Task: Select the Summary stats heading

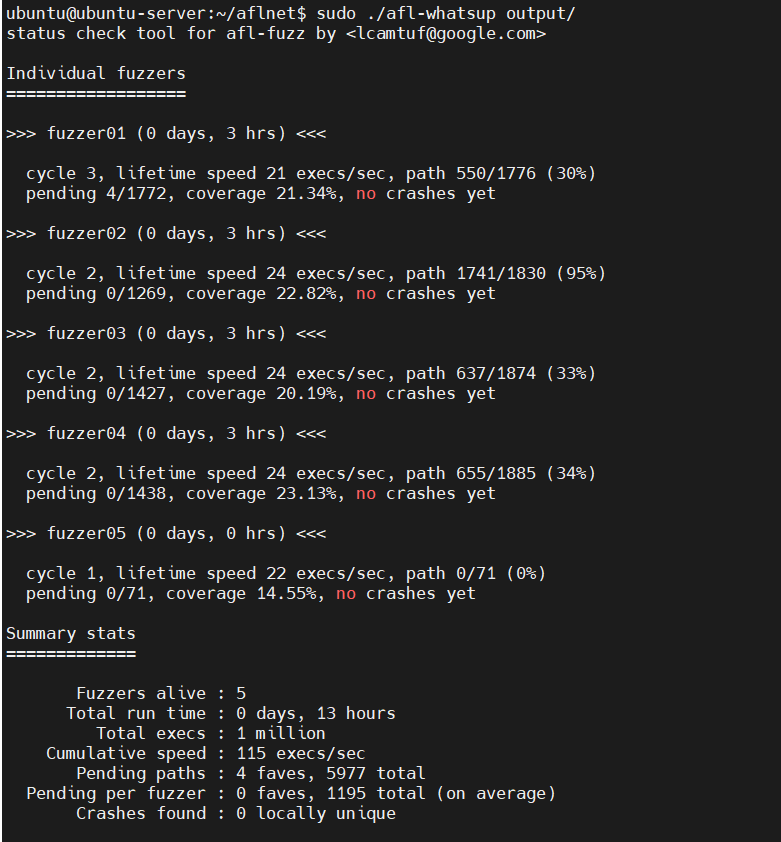Action: (x=71, y=633)
